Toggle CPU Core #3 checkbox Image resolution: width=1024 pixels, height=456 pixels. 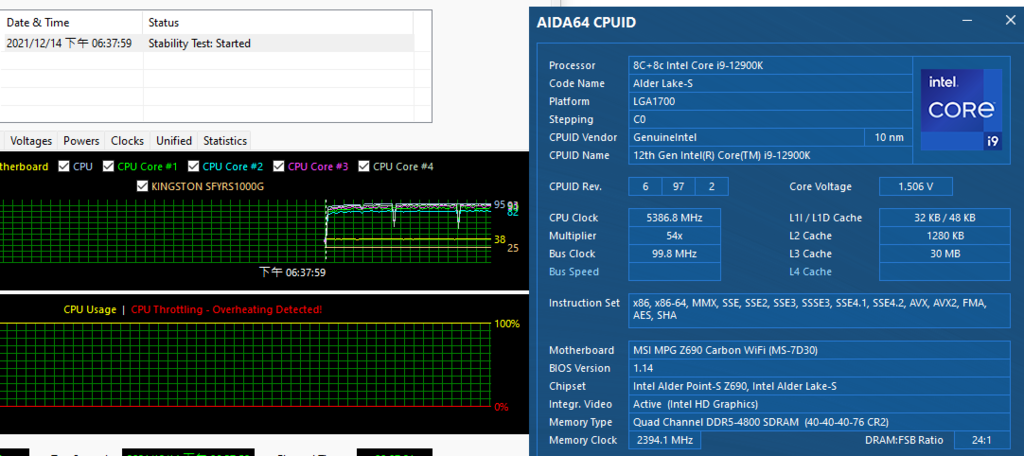(279, 167)
